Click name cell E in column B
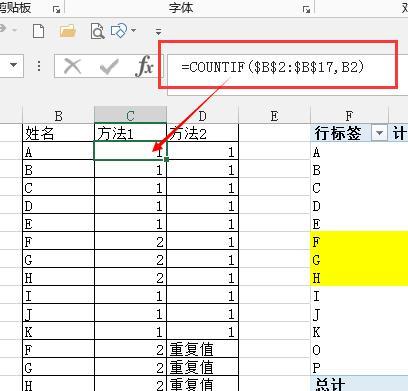 pyautogui.click(x=59, y=223)
